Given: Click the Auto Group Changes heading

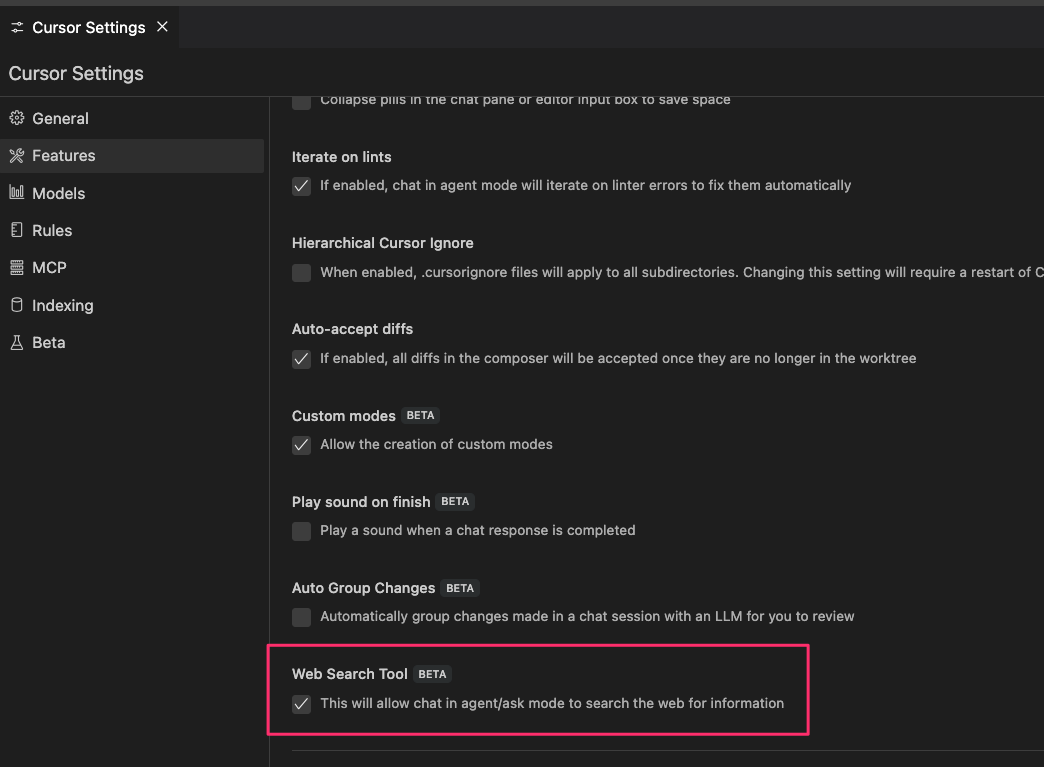Looking at the screenshot, I should click(364, 588).
